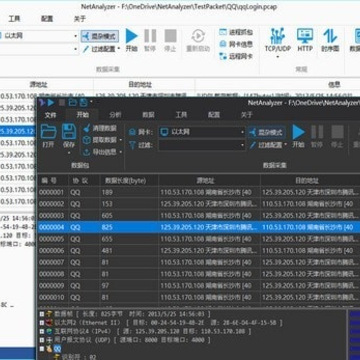Switch to the 关于 tab in dark window
Viewport: 360px width, 360px height.
tap(247, 115)
